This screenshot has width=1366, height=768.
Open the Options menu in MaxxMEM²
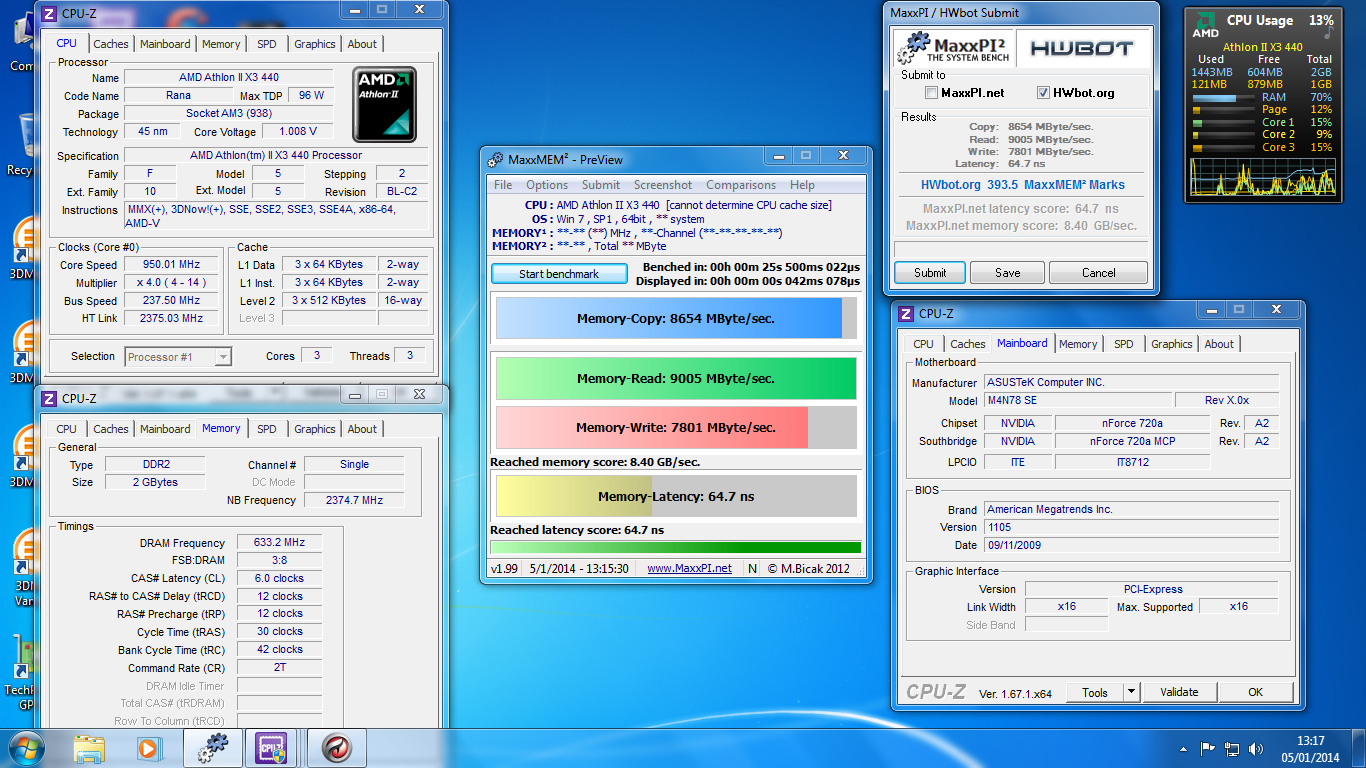[547, 185]
